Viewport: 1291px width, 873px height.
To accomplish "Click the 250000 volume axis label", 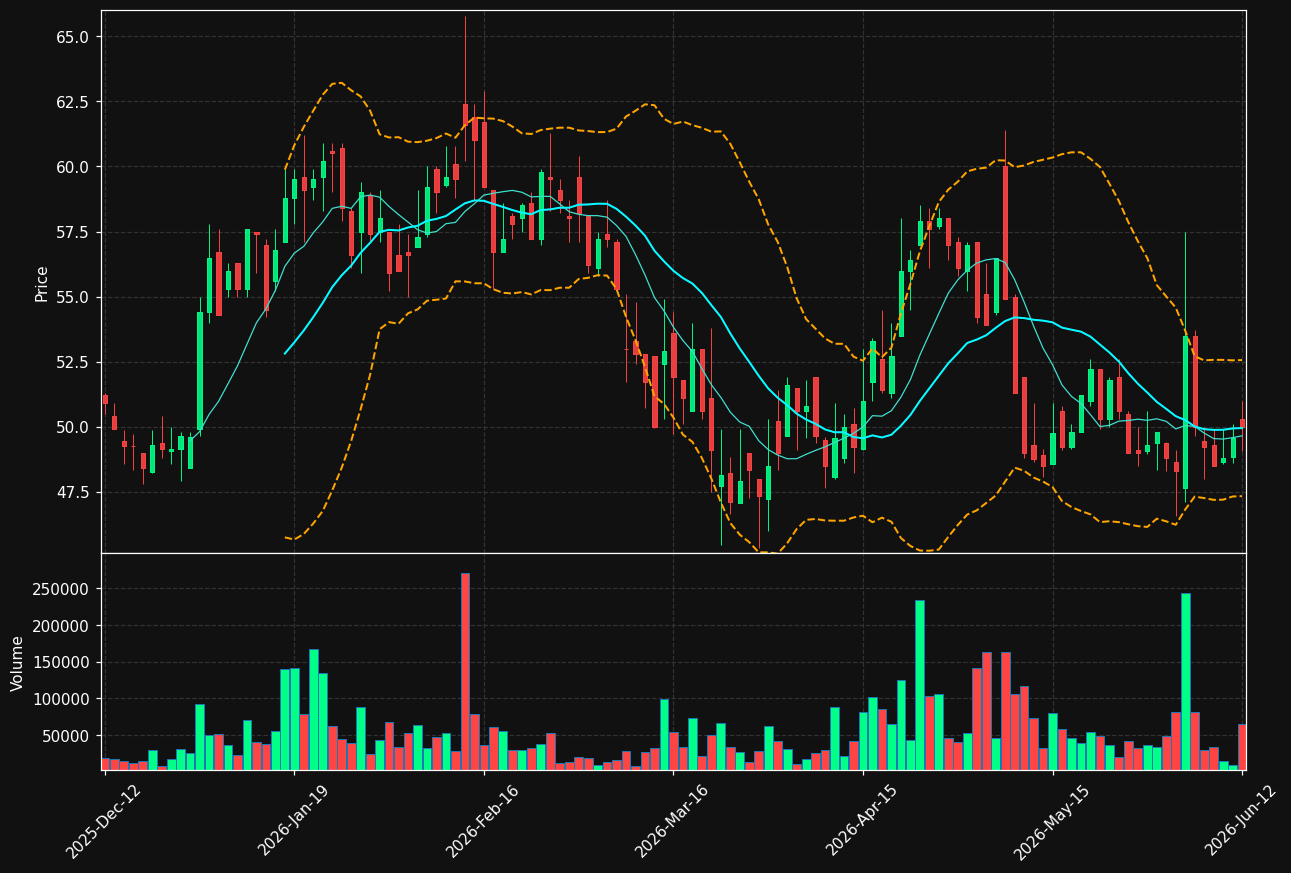I will 62,589.
